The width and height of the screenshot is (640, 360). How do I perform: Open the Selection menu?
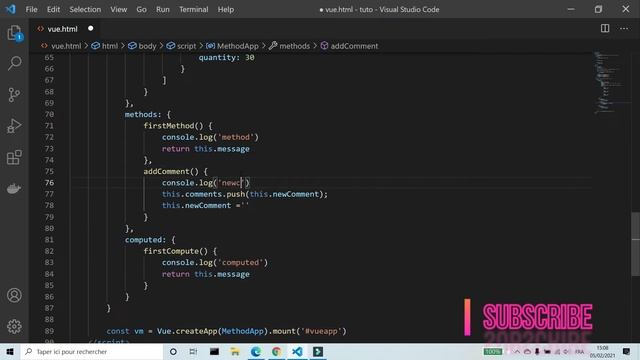(85, 9)
